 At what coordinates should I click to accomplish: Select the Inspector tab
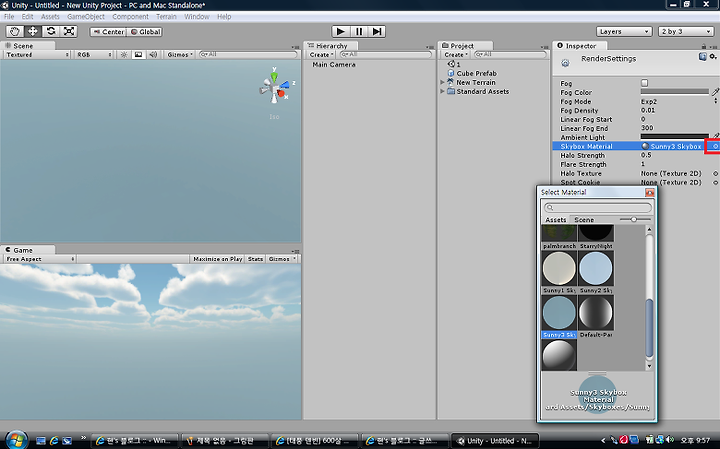point(580,46)
